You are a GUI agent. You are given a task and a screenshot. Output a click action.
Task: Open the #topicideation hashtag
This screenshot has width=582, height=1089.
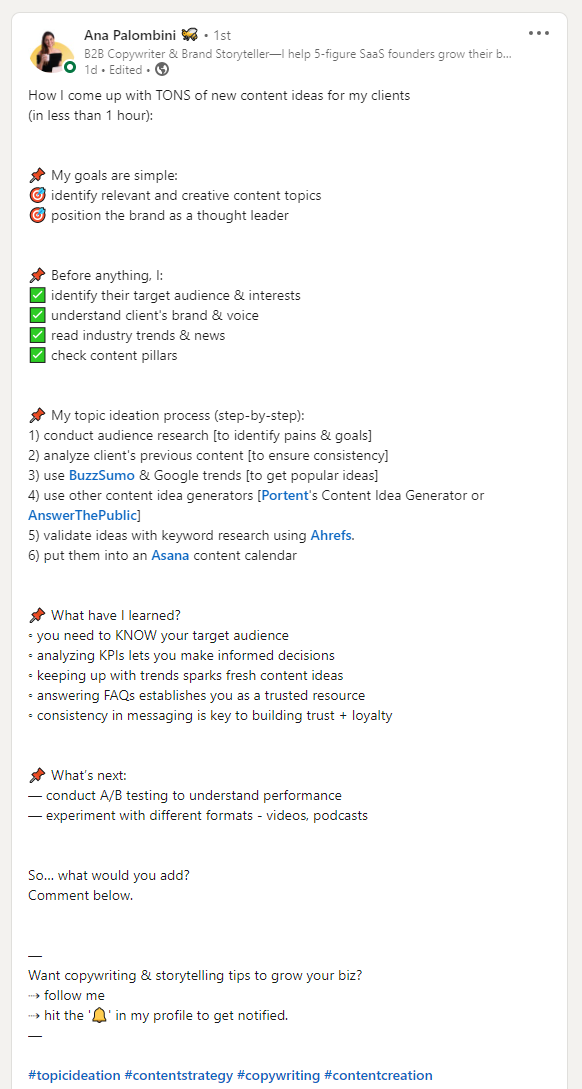74,1075
